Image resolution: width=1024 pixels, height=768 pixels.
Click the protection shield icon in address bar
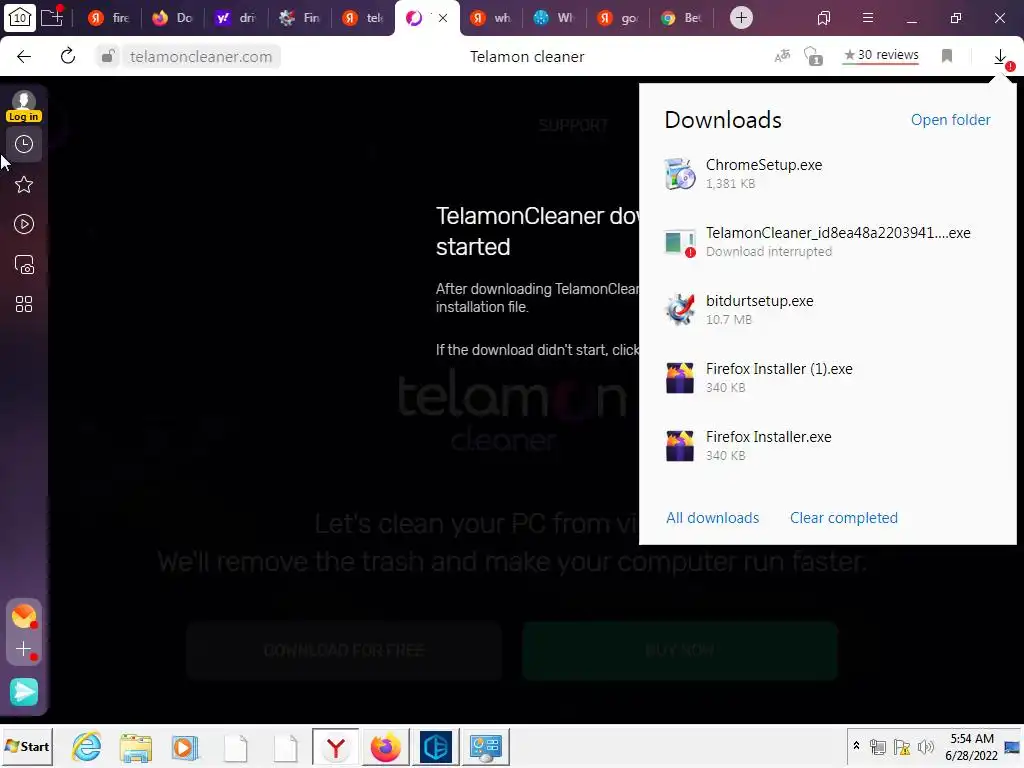813,57
